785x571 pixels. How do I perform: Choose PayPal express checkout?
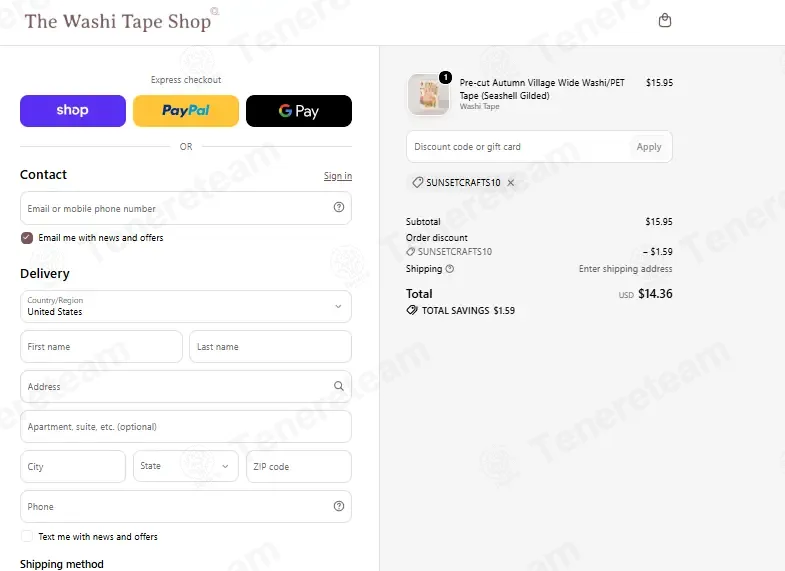[x=186, y=111]
